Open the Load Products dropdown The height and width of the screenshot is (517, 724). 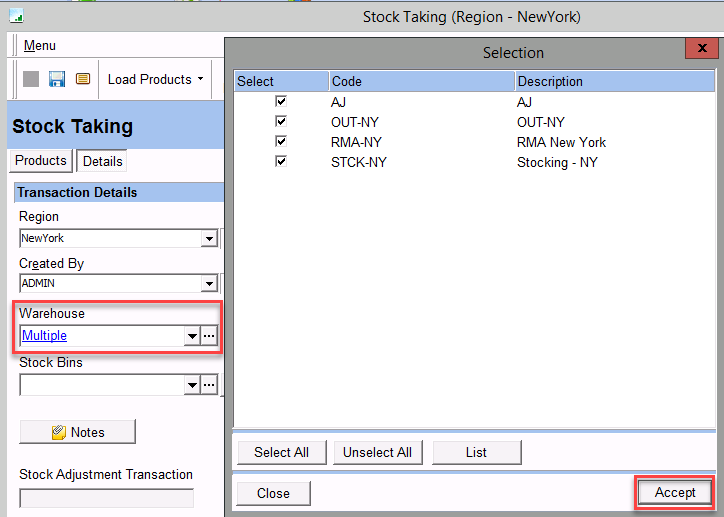pyautogui.click(x=155, y=79)
